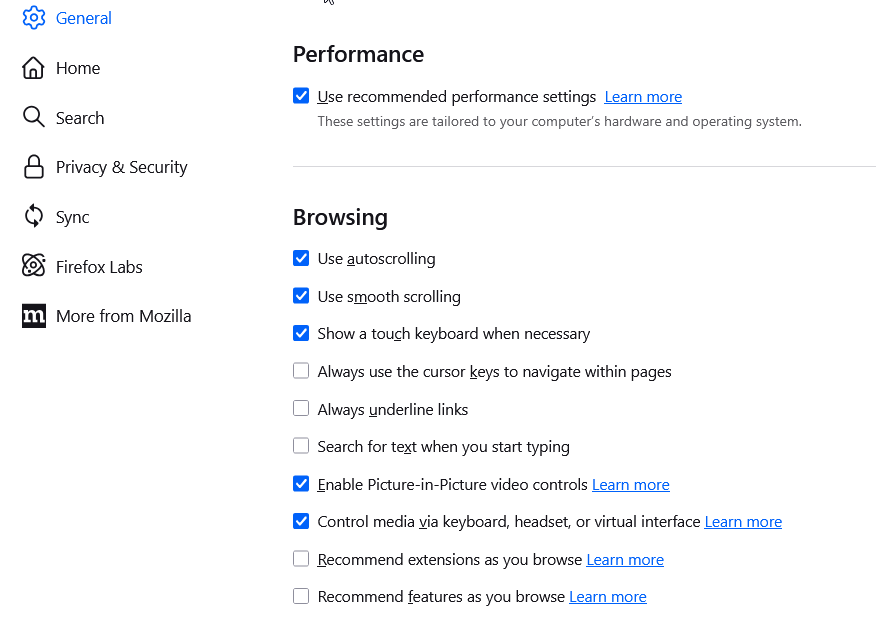The width and height of the screenshot is (876, 638).
Task: Click the Mozilla logo icon
Action: point(34,316)
